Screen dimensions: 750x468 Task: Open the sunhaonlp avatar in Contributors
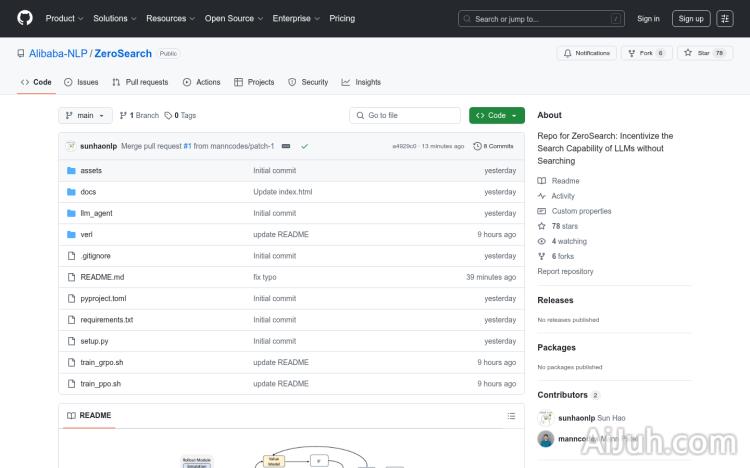pyautogui.click(x=546, y=418)
